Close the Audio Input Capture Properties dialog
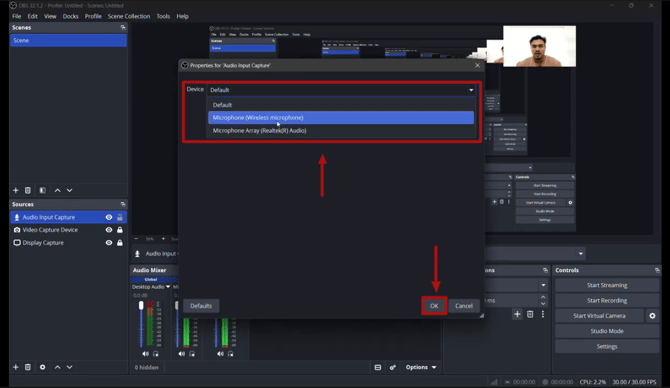The image size is (670, 388). pos(477,65)
